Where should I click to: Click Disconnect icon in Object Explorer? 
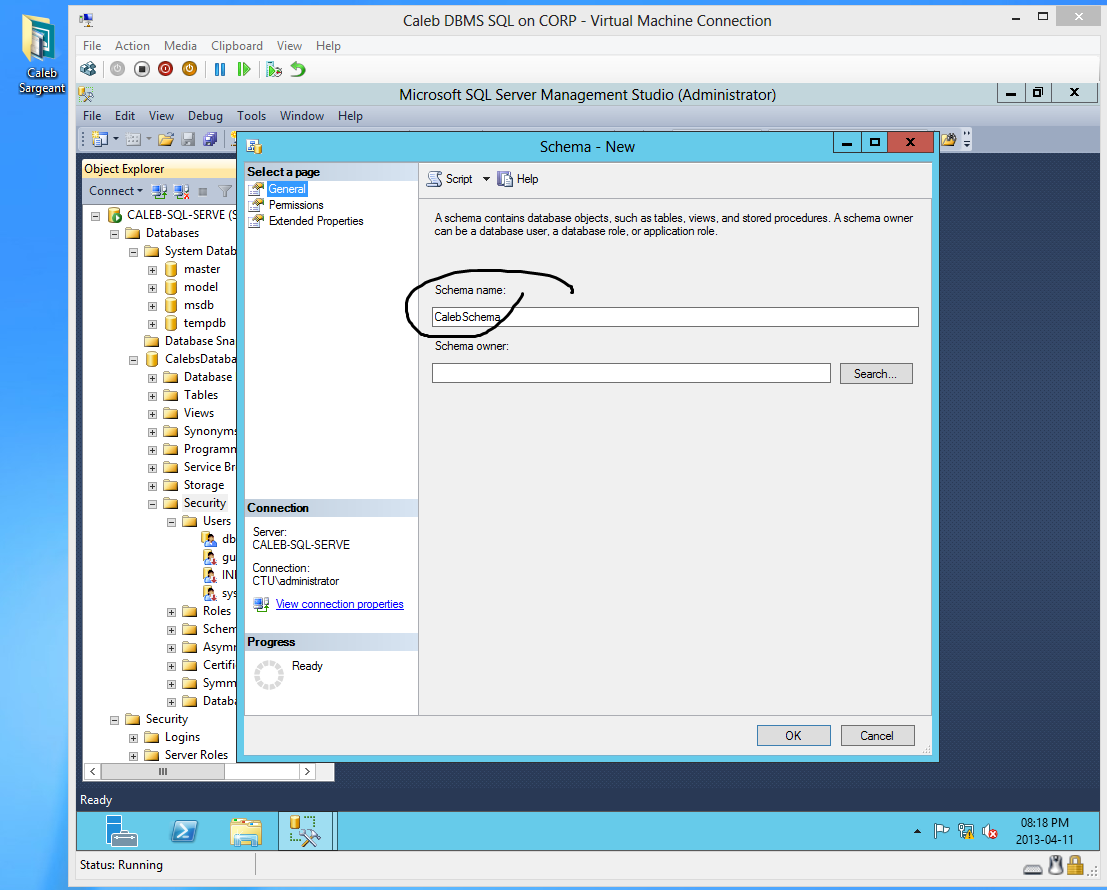point(181,191)
